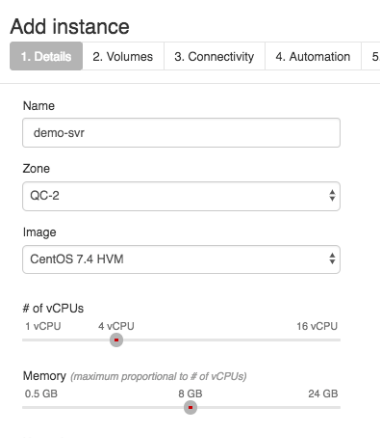
Task: Open the 1. Details tab
Action: [x=46, y=56]
